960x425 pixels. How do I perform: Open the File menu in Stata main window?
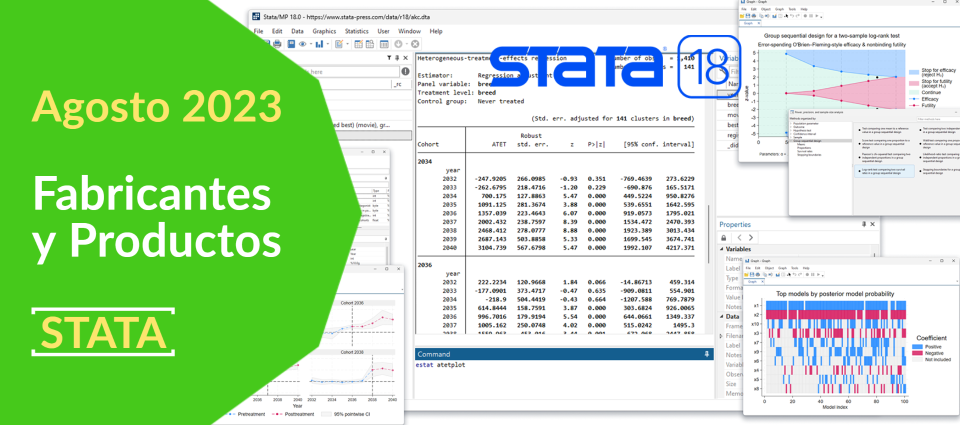(x=258, y=31)
